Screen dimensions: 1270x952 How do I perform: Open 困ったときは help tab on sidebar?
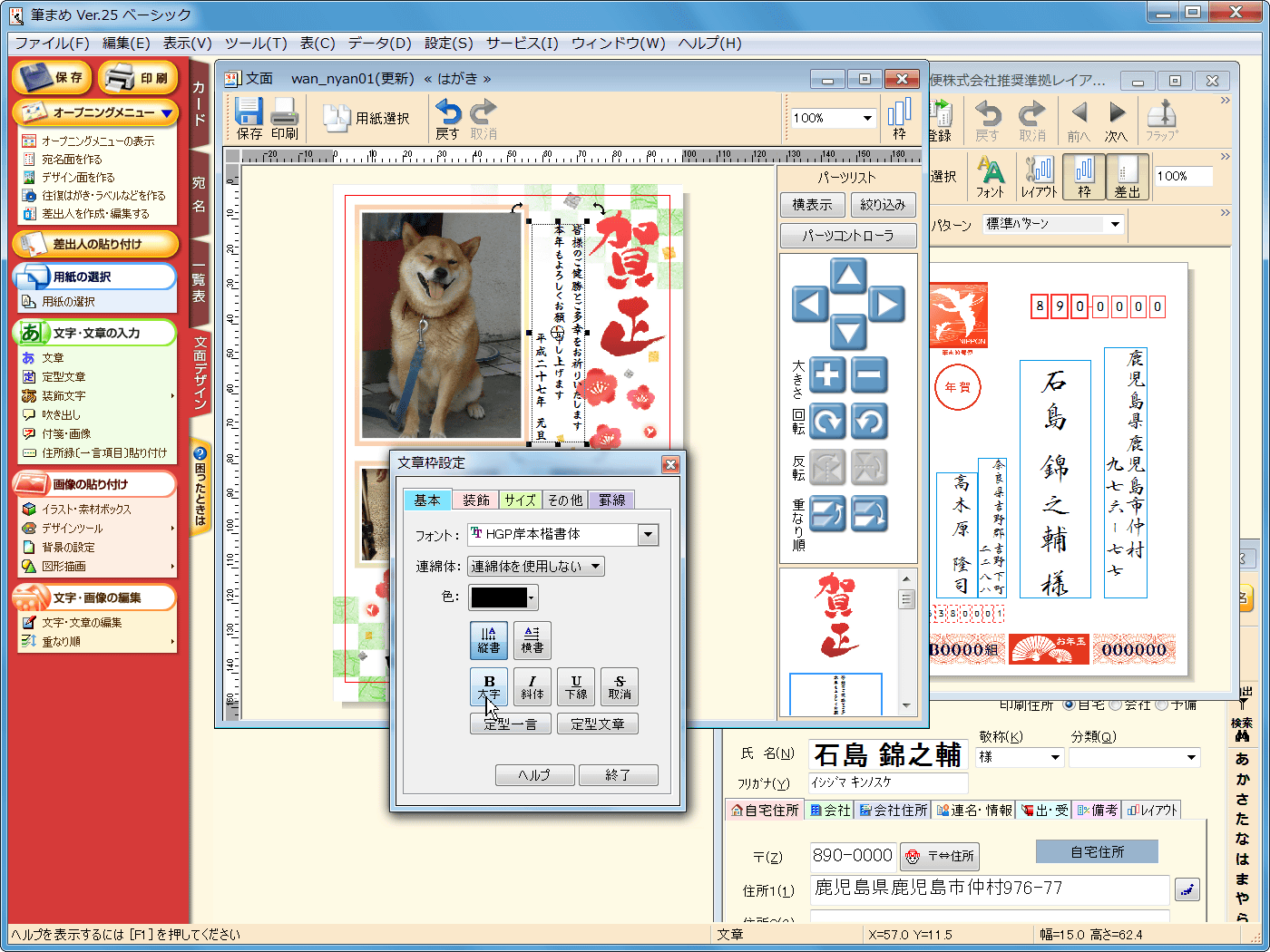(200, 487)
